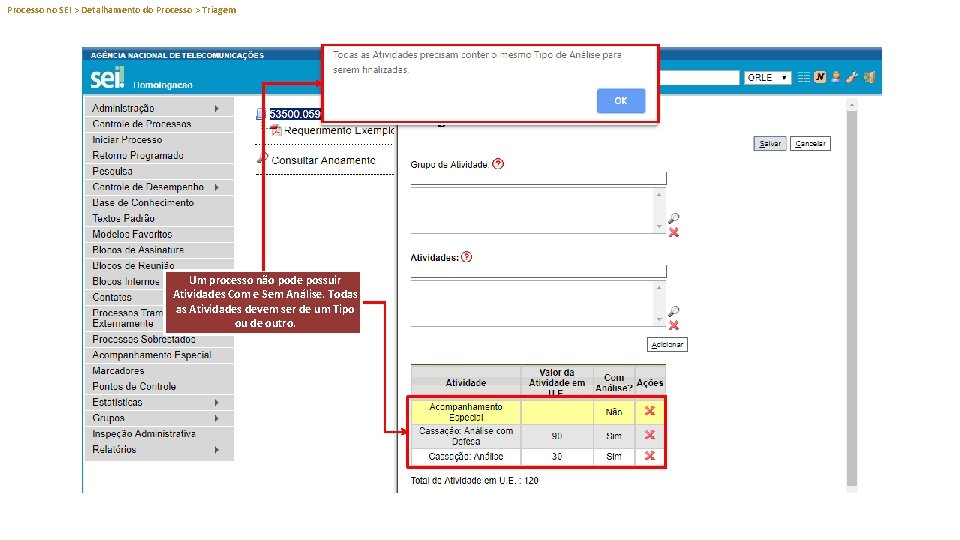Image resolution: width=960 pixels, height=540 pixels.
Task: Click the header search field
Action: tap(699, 78)
